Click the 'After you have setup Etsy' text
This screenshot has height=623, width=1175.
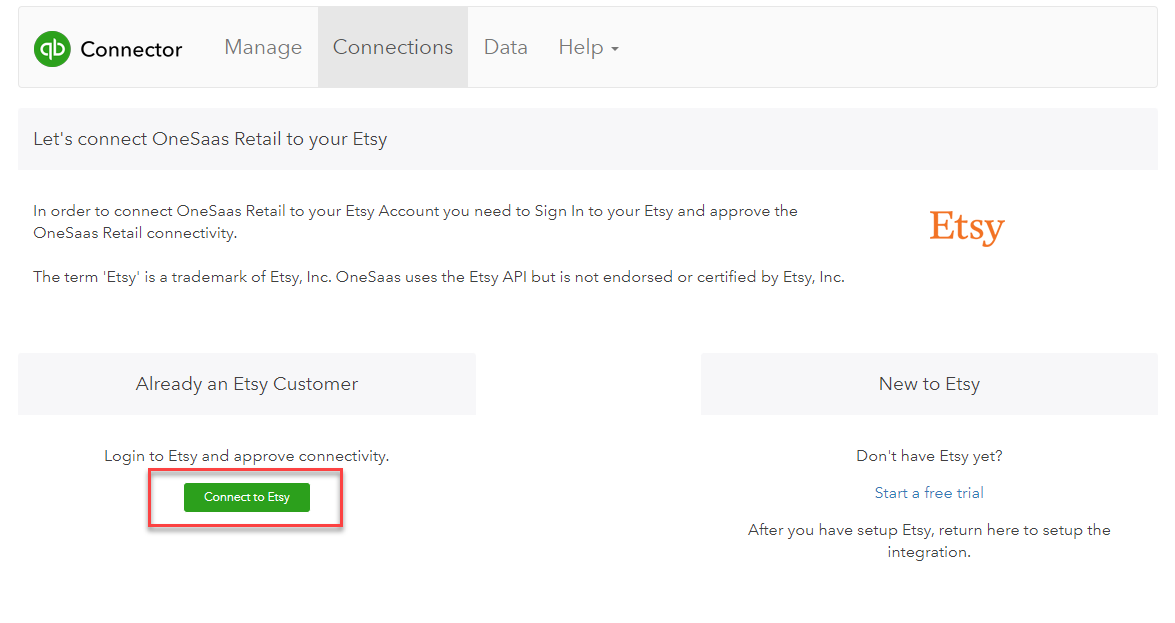pyautogui.click(x=929, y=541)
